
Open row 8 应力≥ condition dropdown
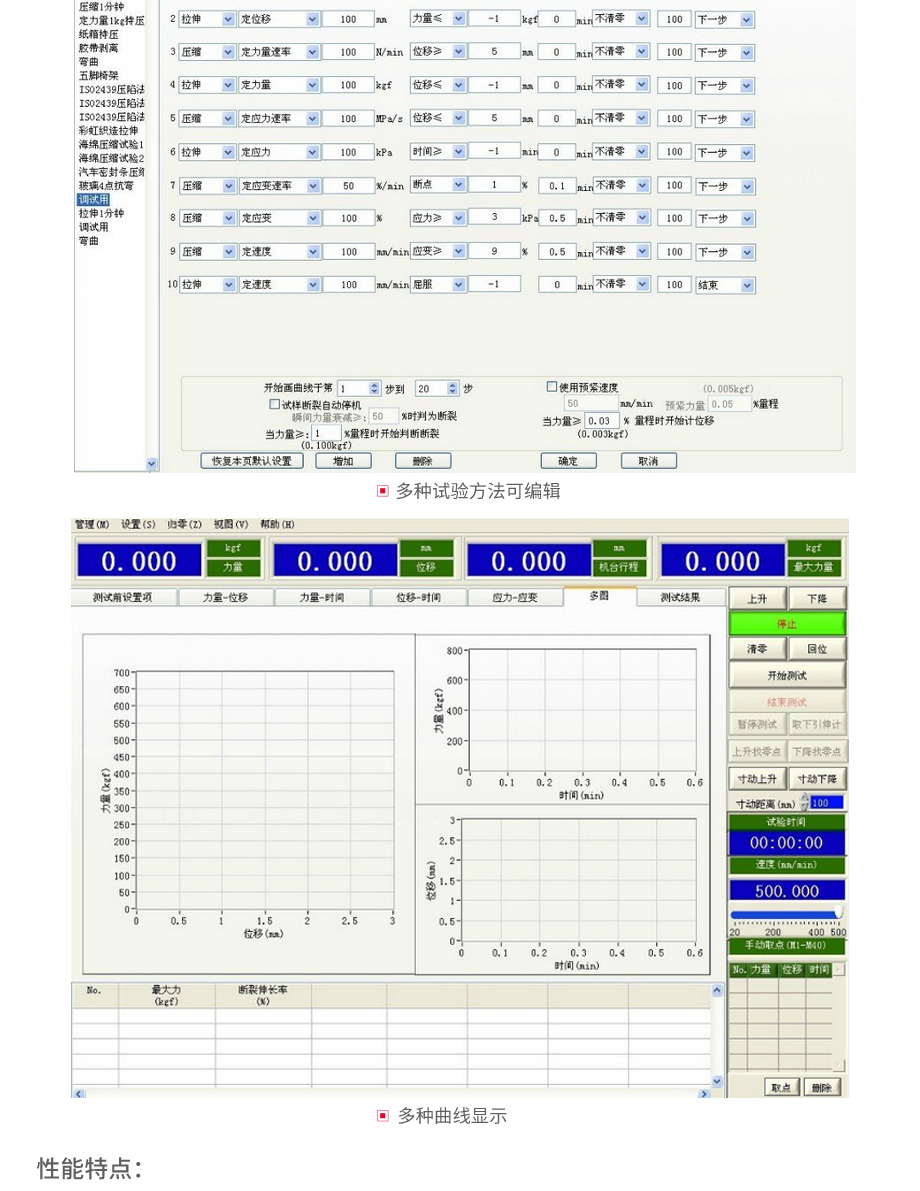point(459,218)
